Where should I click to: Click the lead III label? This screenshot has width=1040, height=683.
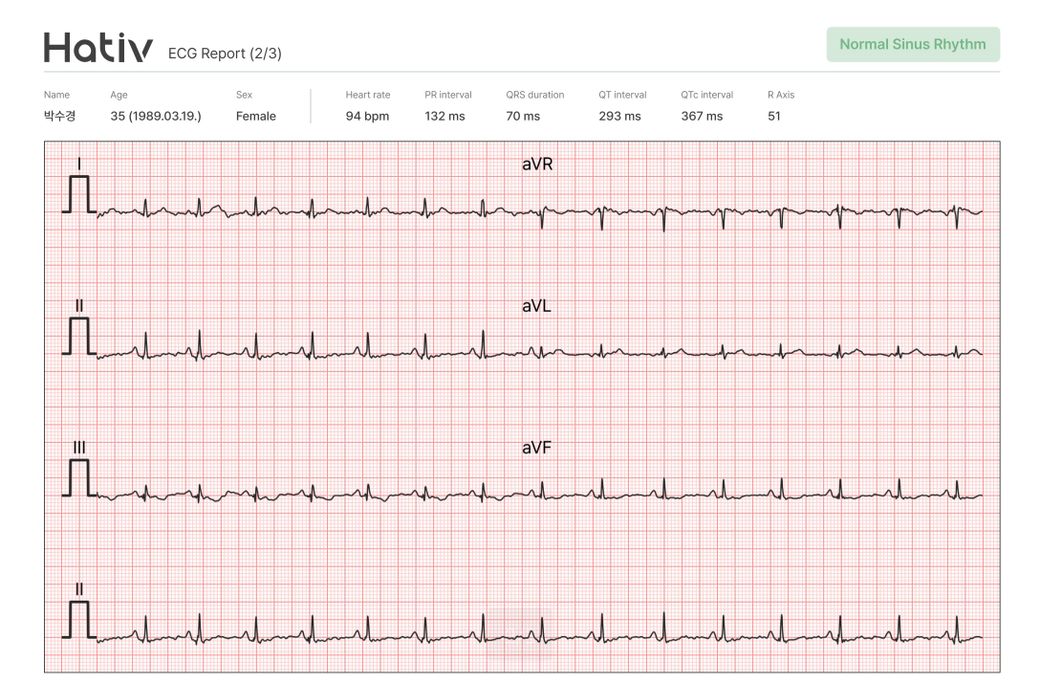[79, 446]
